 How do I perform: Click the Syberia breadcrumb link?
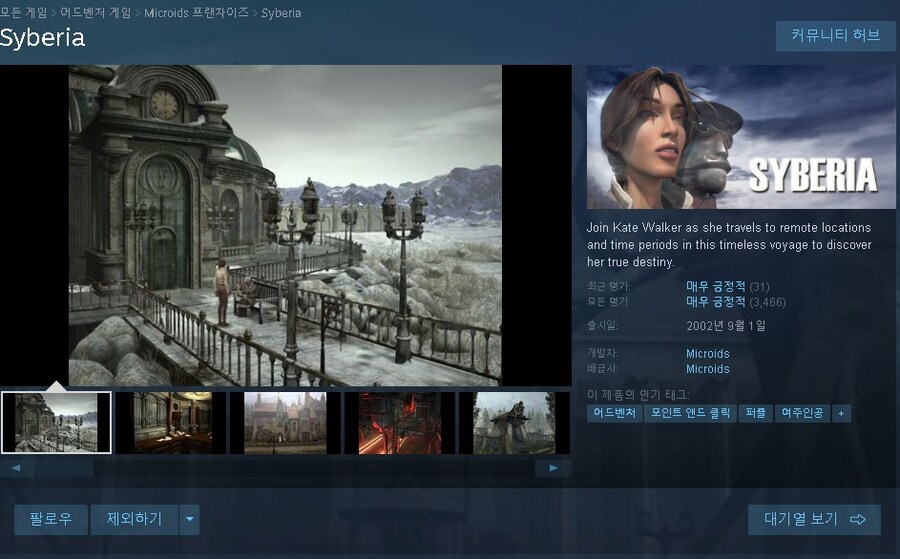pos(281,13)
